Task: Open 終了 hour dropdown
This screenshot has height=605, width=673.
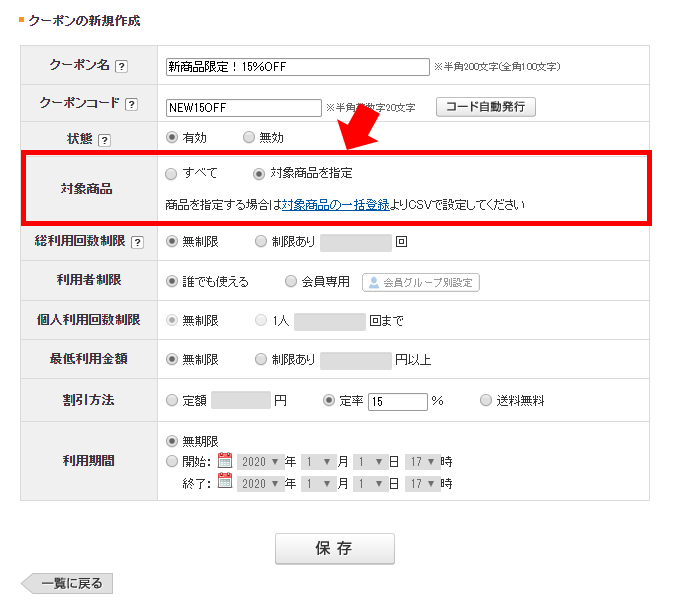Action: click(x=422, y=484)
